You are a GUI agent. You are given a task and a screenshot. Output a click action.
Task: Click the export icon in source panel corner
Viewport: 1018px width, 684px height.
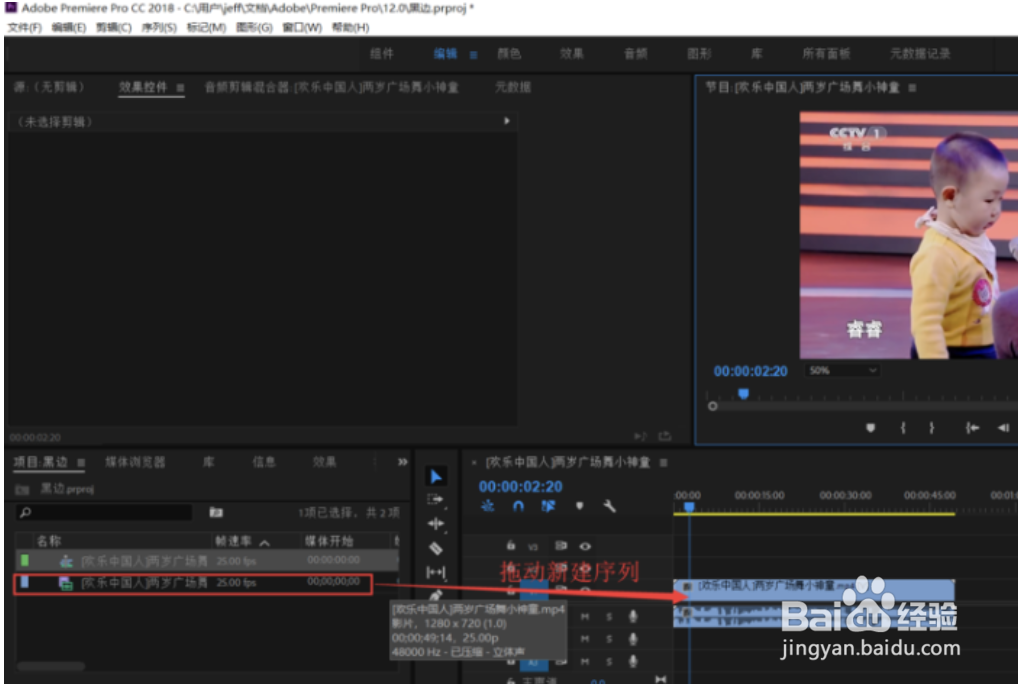click(665, 436)
